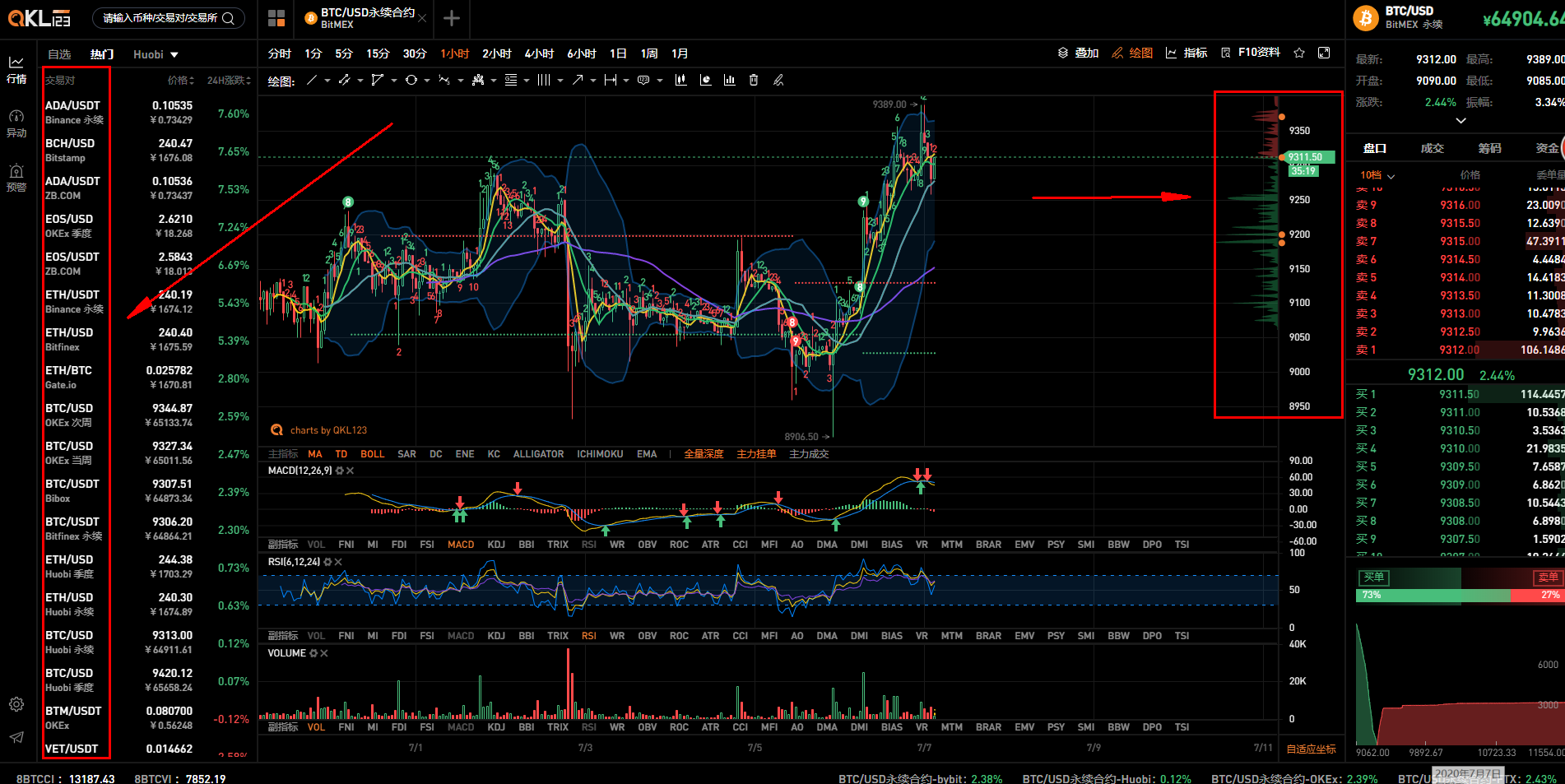Select the 123 annotation bubble tool
This screenshot has width=1565, height=784.
(643, 80)
